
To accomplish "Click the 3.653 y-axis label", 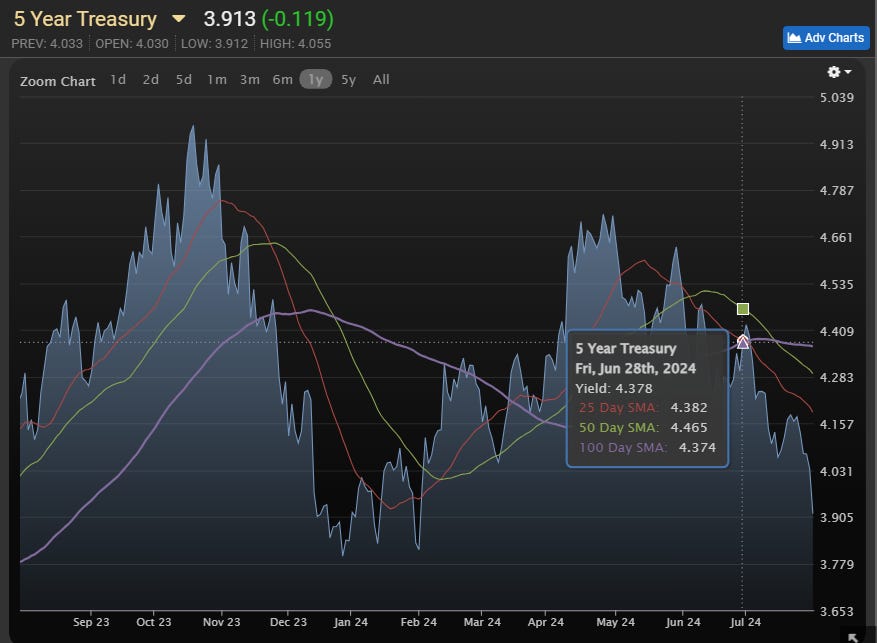I will 837,612.
